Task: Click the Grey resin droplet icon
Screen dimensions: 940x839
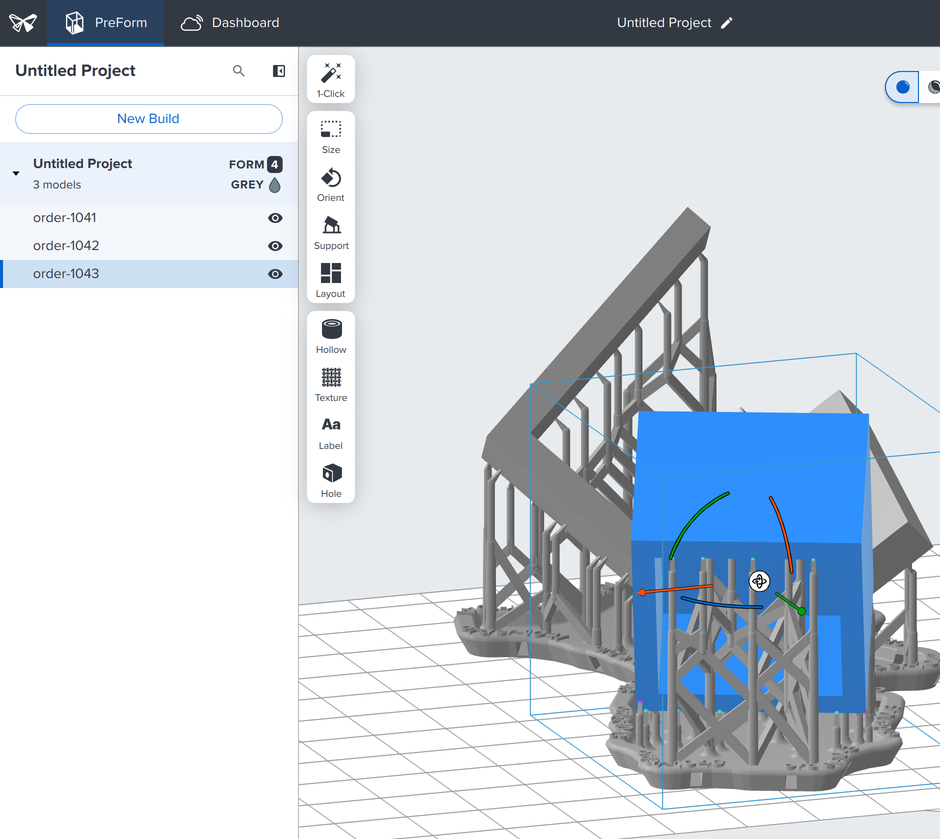Action: pyautogui.click(x=275, y=185)
